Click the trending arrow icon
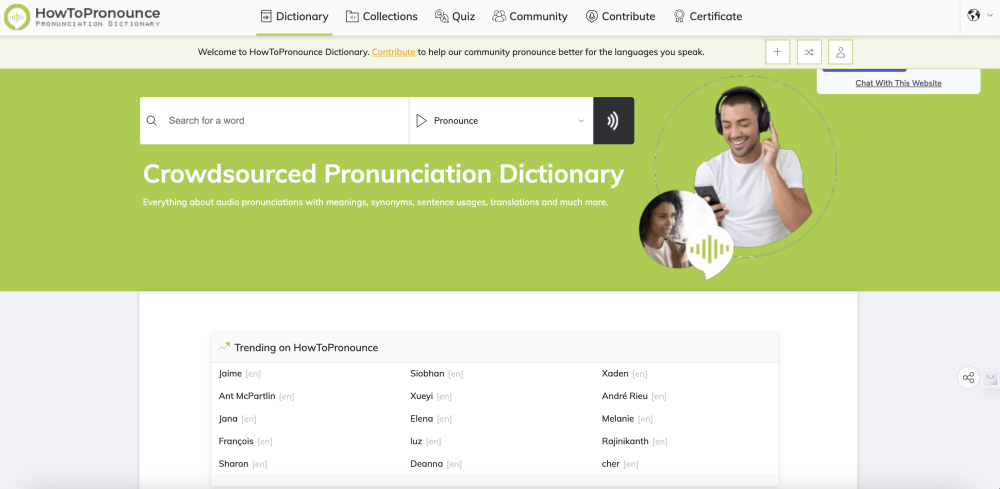The width and height of the screenshot is (1000, 489). click(224, 347)
